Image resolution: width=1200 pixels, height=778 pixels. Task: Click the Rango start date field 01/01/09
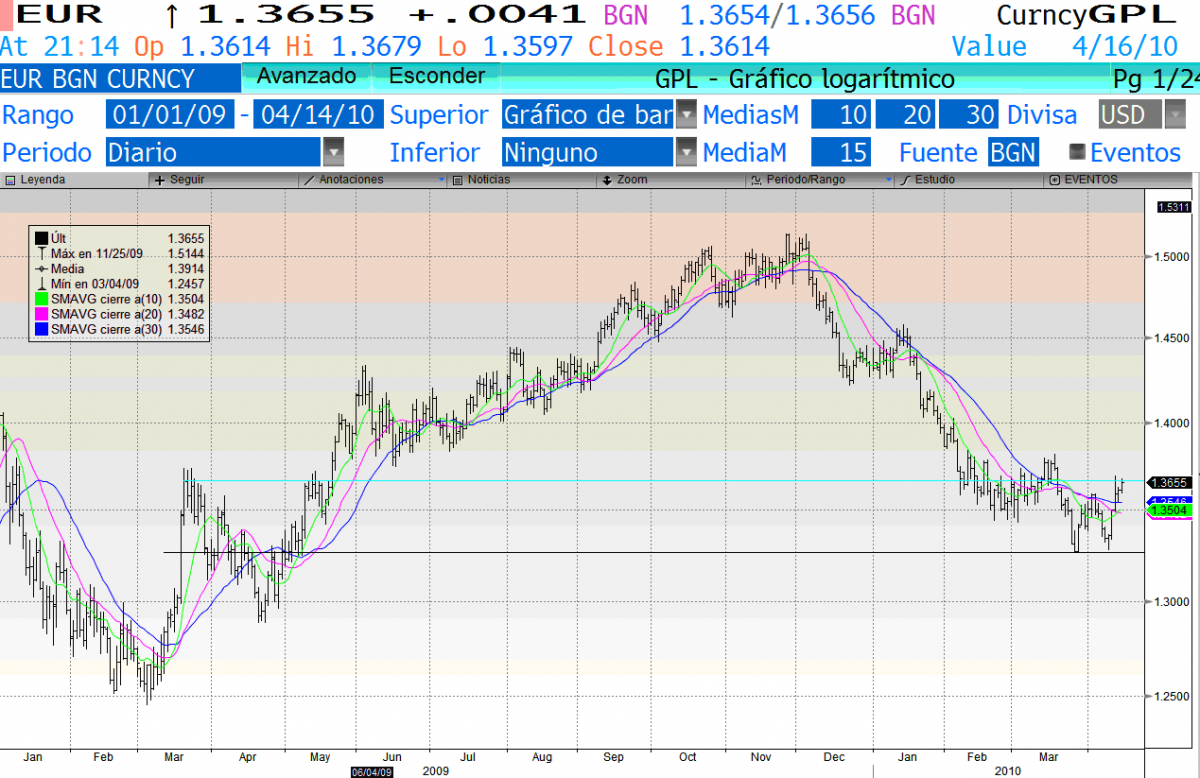point(170,114)
